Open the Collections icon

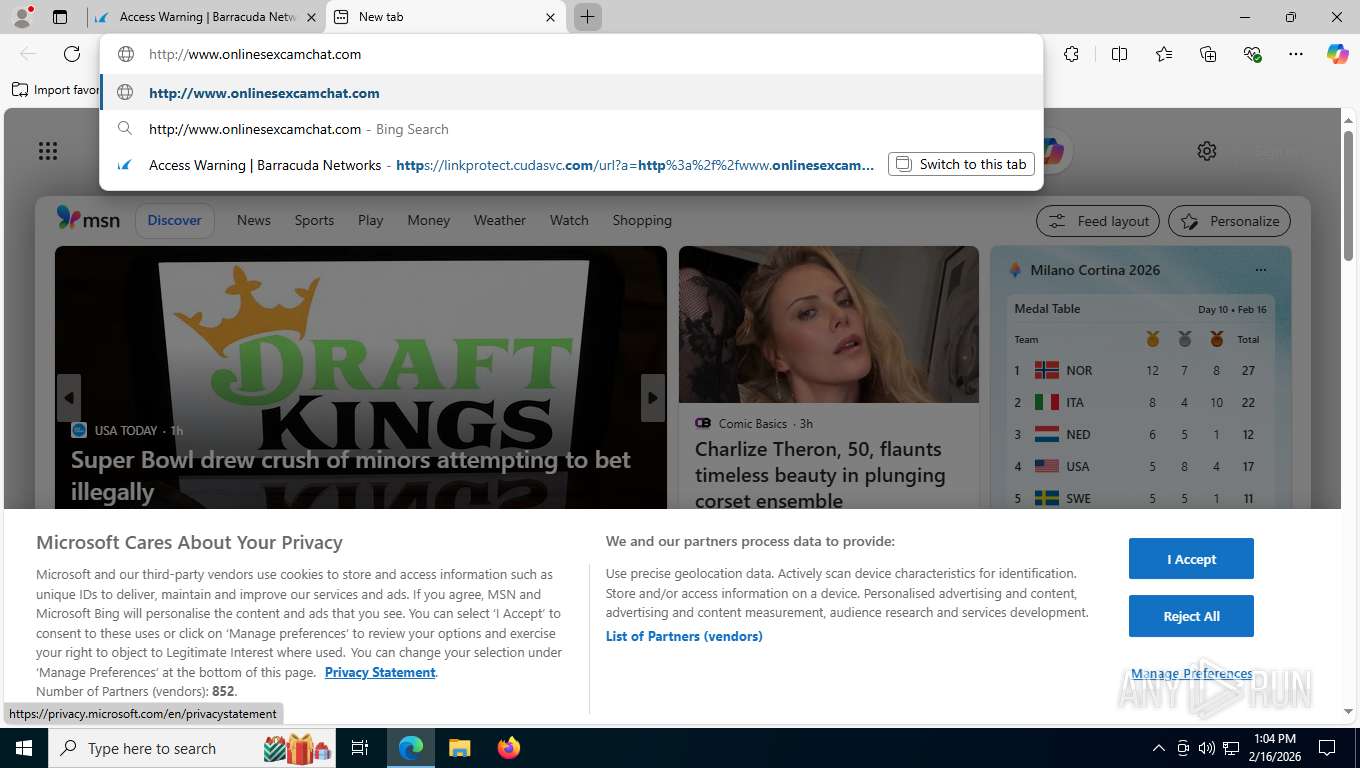[x=1208, y=54]
